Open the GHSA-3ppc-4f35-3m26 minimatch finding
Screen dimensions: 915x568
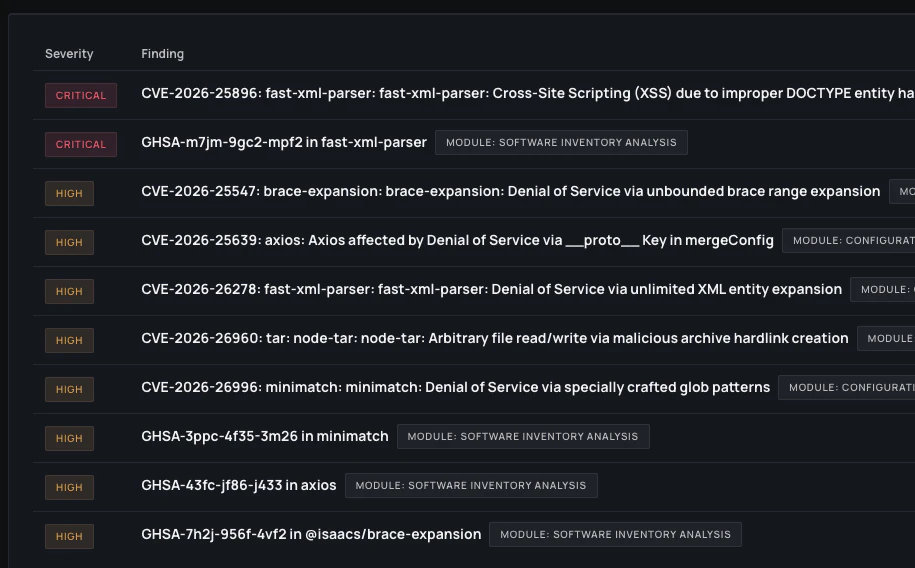pyautogui.click(x=265, y=436)
